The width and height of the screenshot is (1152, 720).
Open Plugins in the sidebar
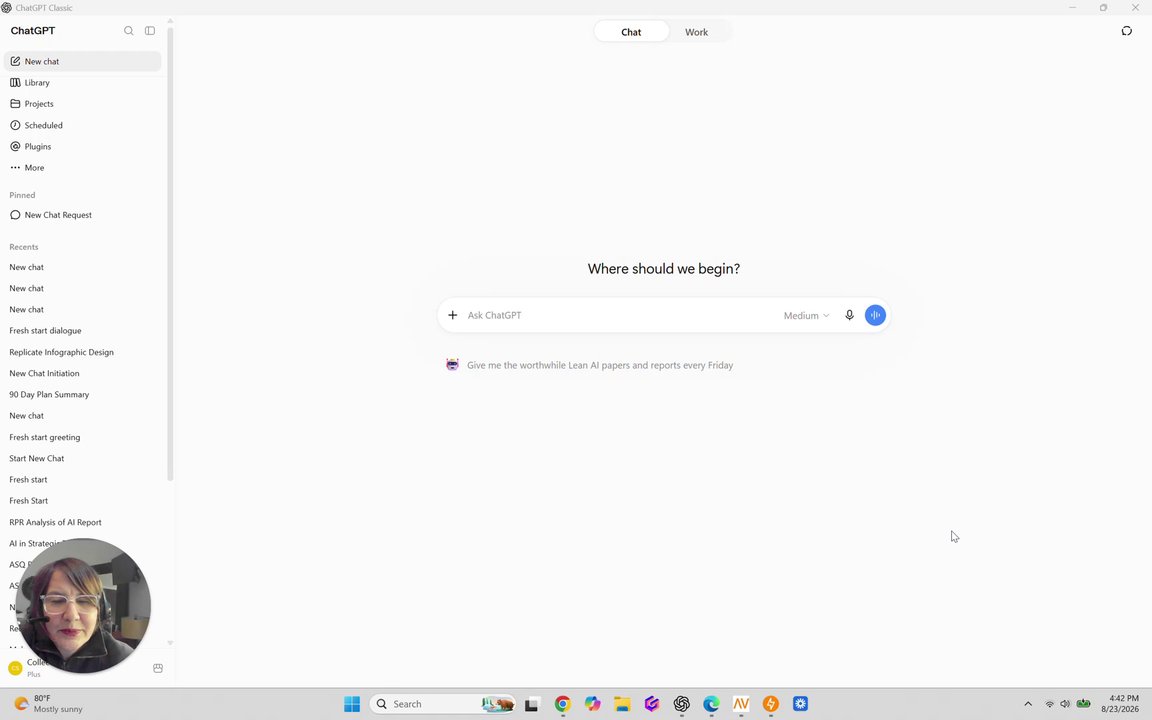tap(82, 146)
